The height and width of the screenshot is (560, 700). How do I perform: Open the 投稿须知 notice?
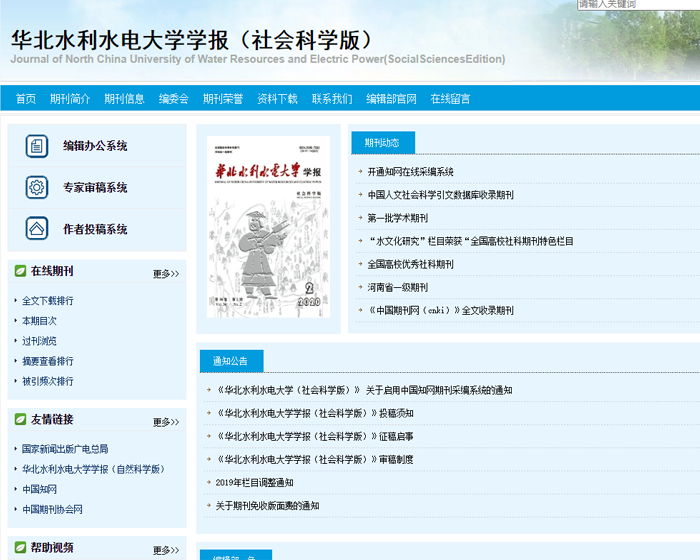pos(315,414)
